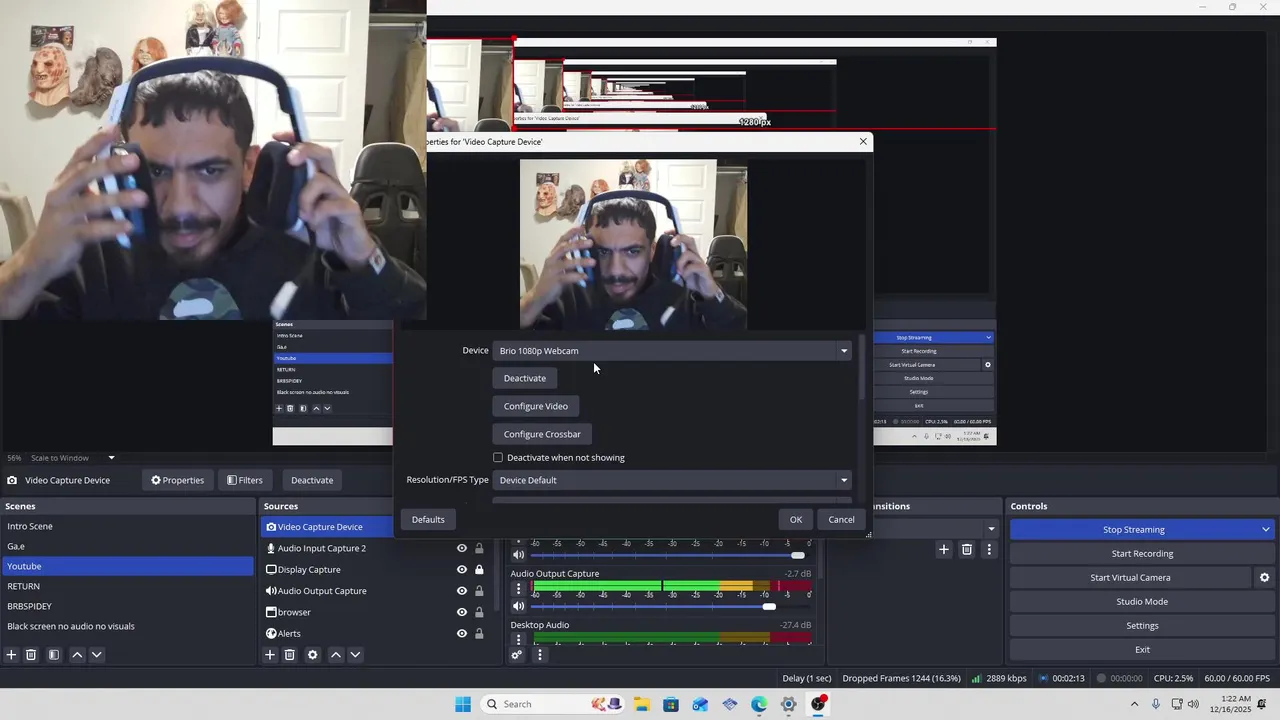Move source up arrow in Sources panel

[x=336, y=655]
